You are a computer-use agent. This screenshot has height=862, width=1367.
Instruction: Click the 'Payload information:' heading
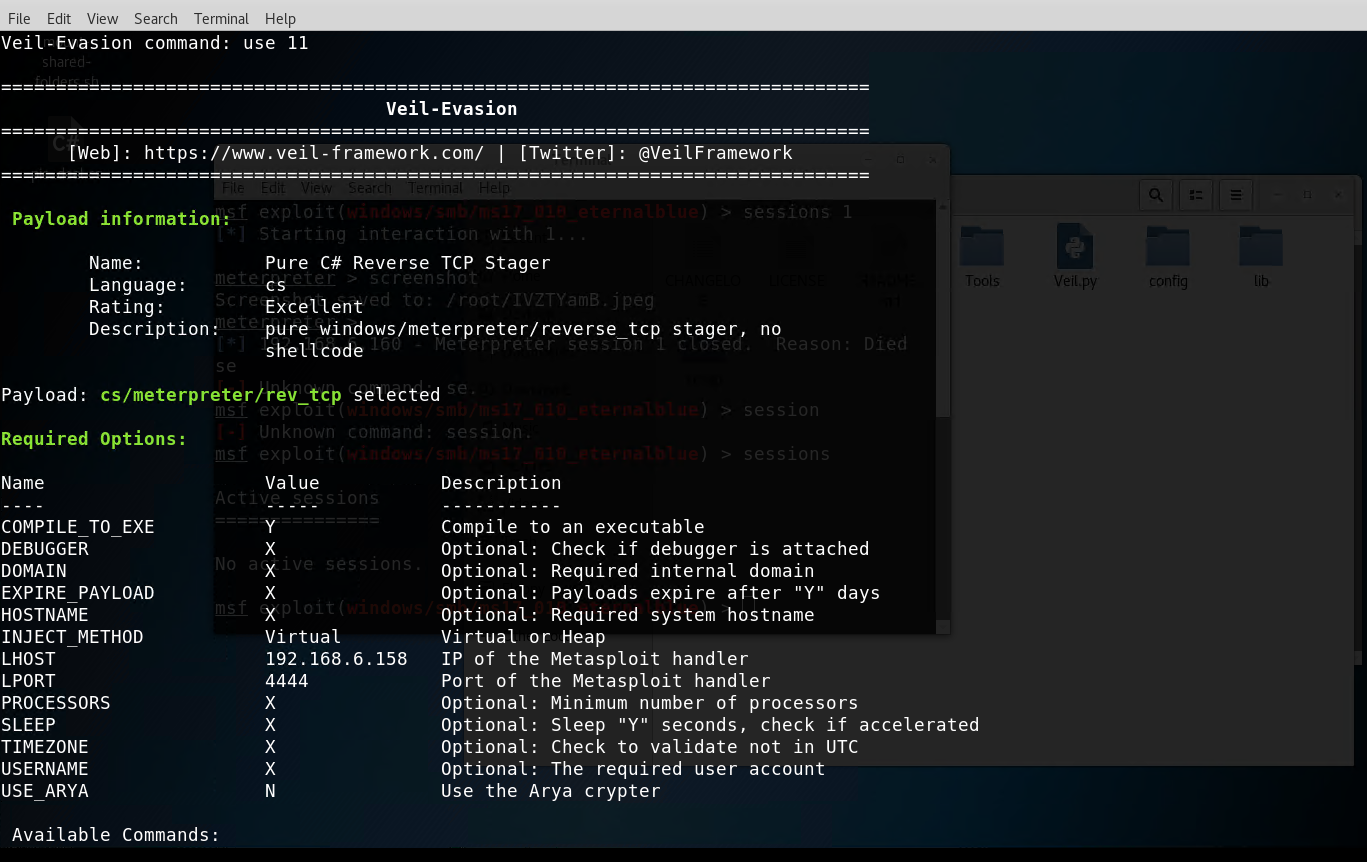tap(121, 219)
